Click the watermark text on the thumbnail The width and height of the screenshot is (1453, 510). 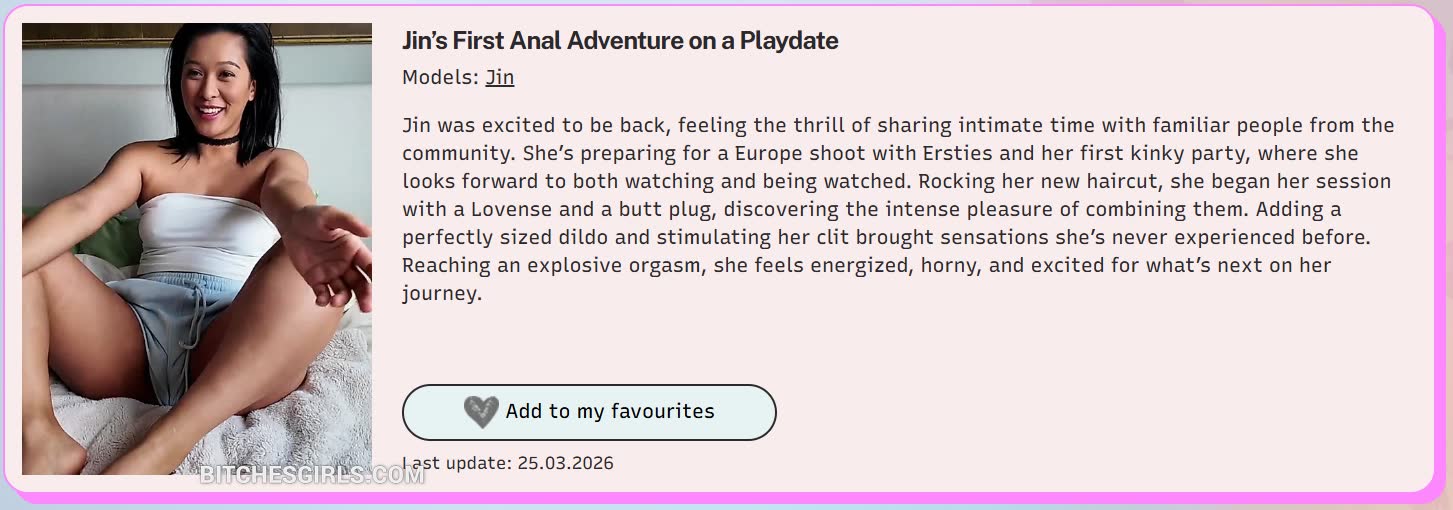[x=312, y=475]
